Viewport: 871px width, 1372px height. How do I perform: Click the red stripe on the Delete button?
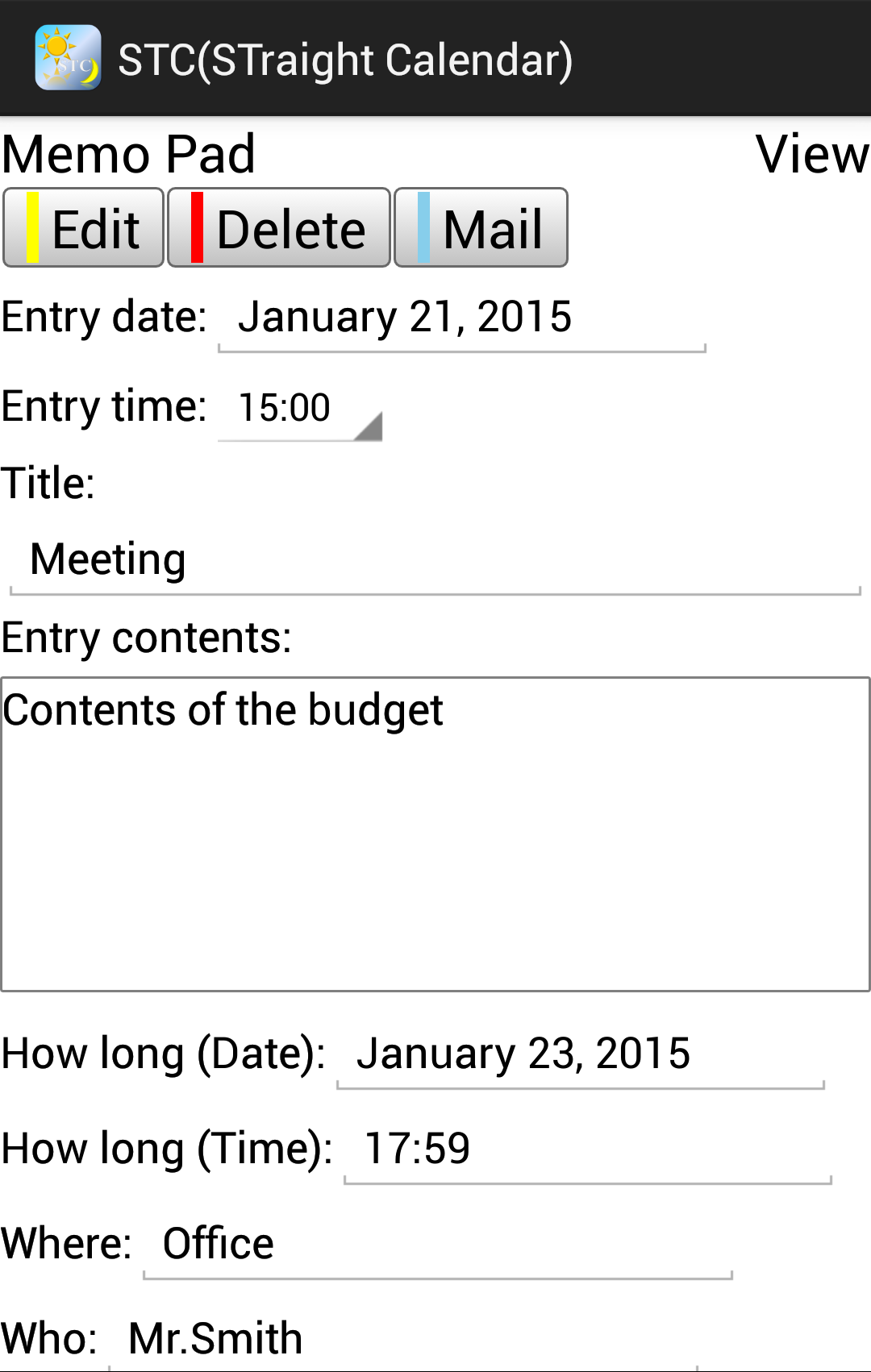(197, 227)
